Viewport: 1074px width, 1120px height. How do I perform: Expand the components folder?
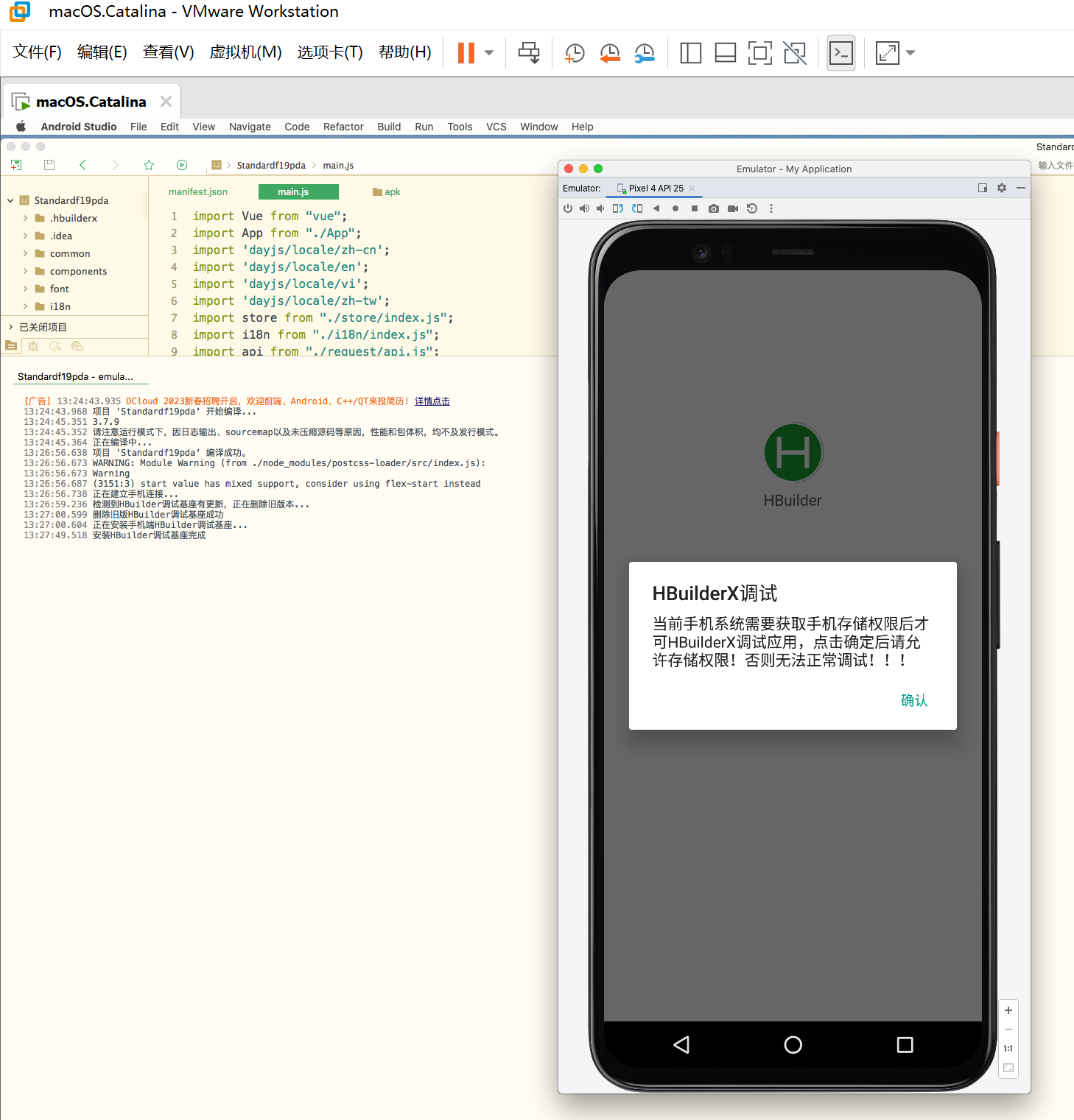point(25,271)
